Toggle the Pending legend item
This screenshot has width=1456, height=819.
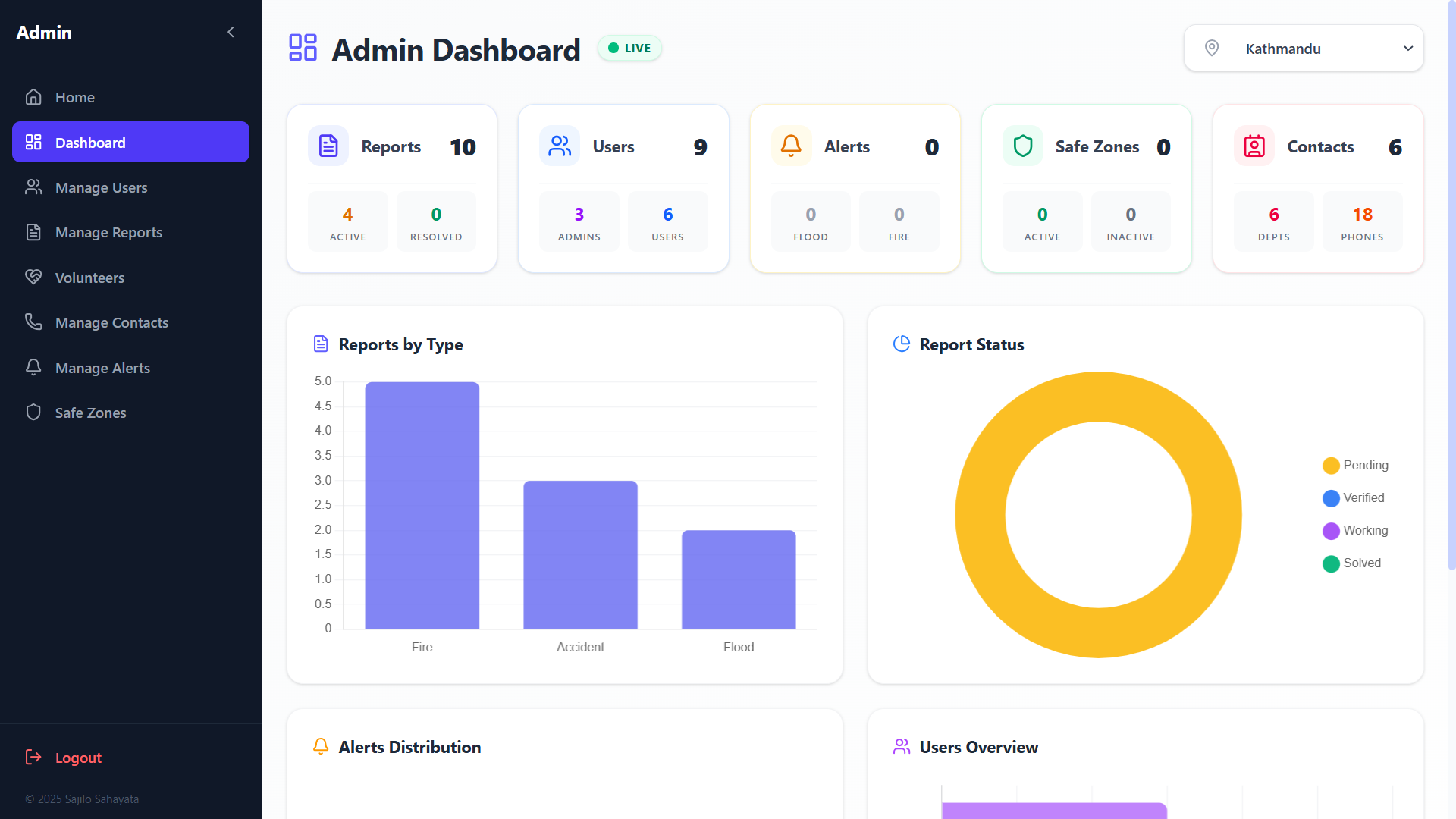[1355, 466]
